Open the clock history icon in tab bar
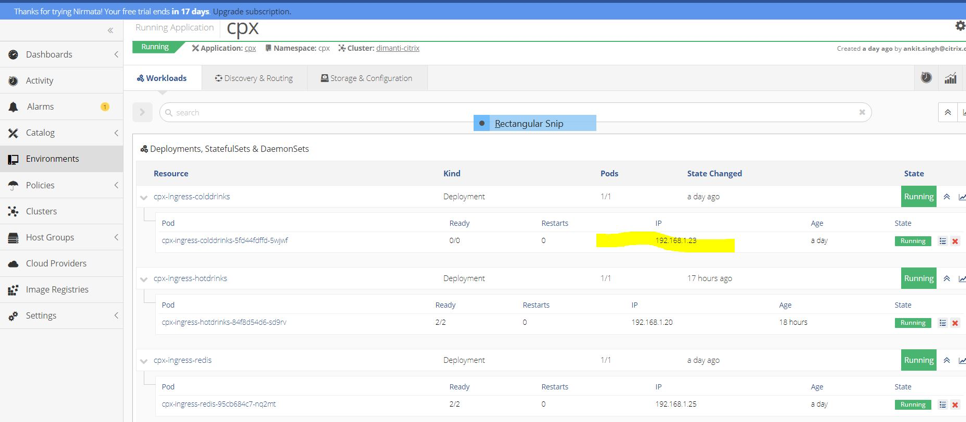Screen dimensions: 966x422 (x=926, y=78)
